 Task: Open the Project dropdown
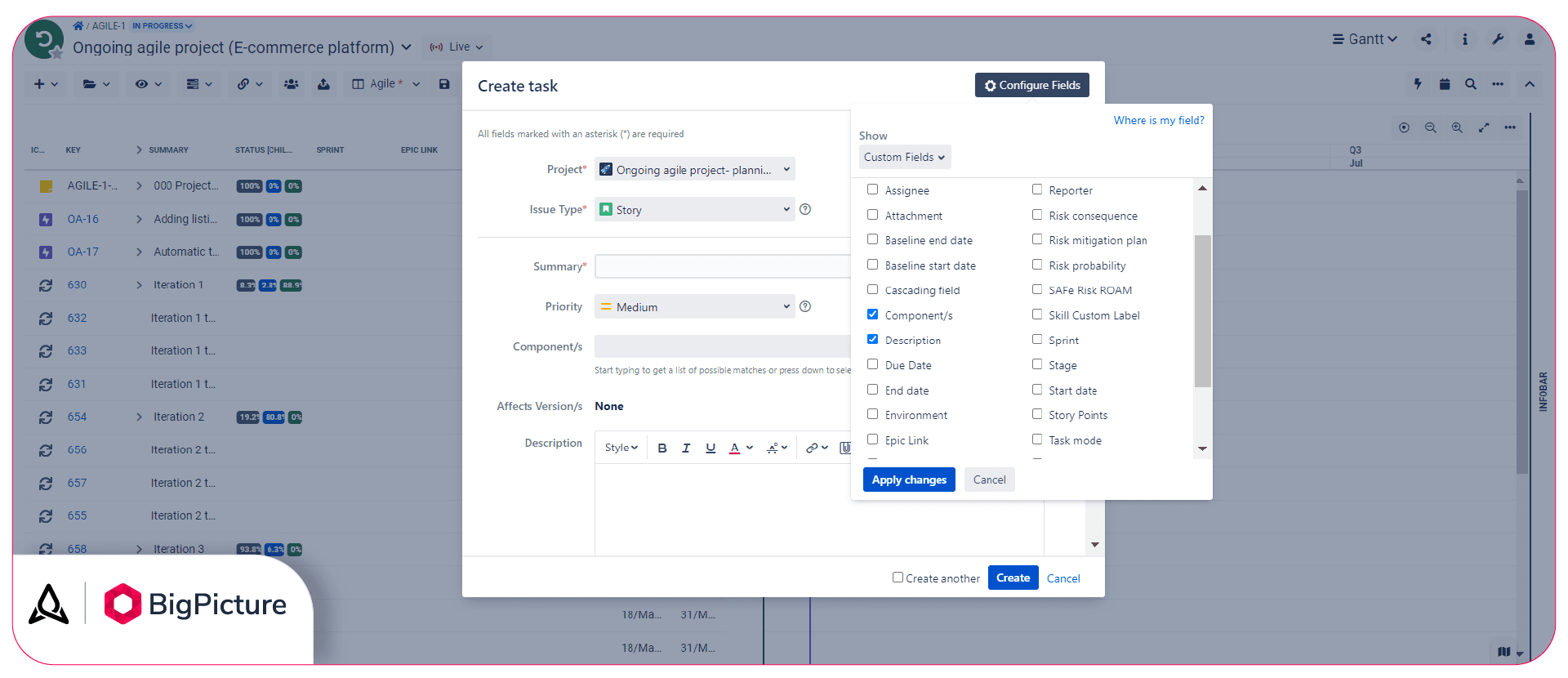click(x=695, y=169)
